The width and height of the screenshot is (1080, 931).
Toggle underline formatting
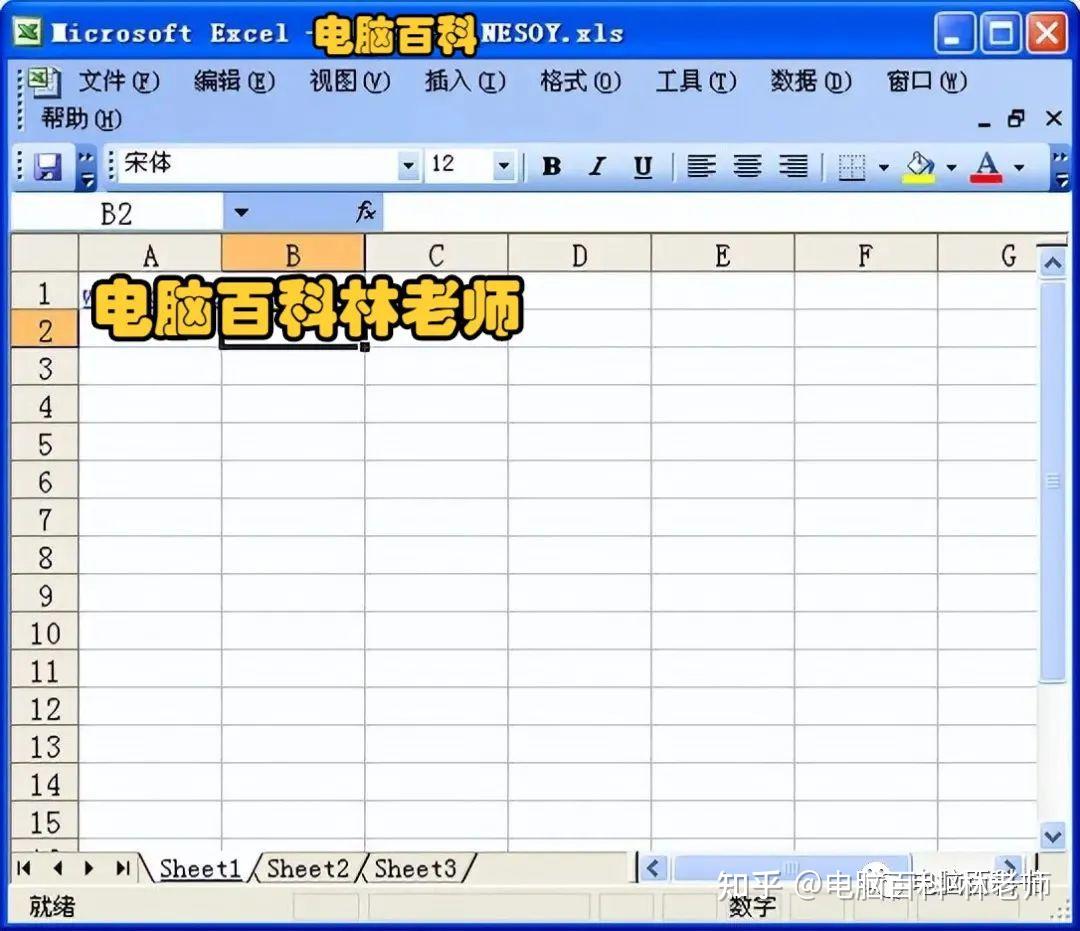643,167
